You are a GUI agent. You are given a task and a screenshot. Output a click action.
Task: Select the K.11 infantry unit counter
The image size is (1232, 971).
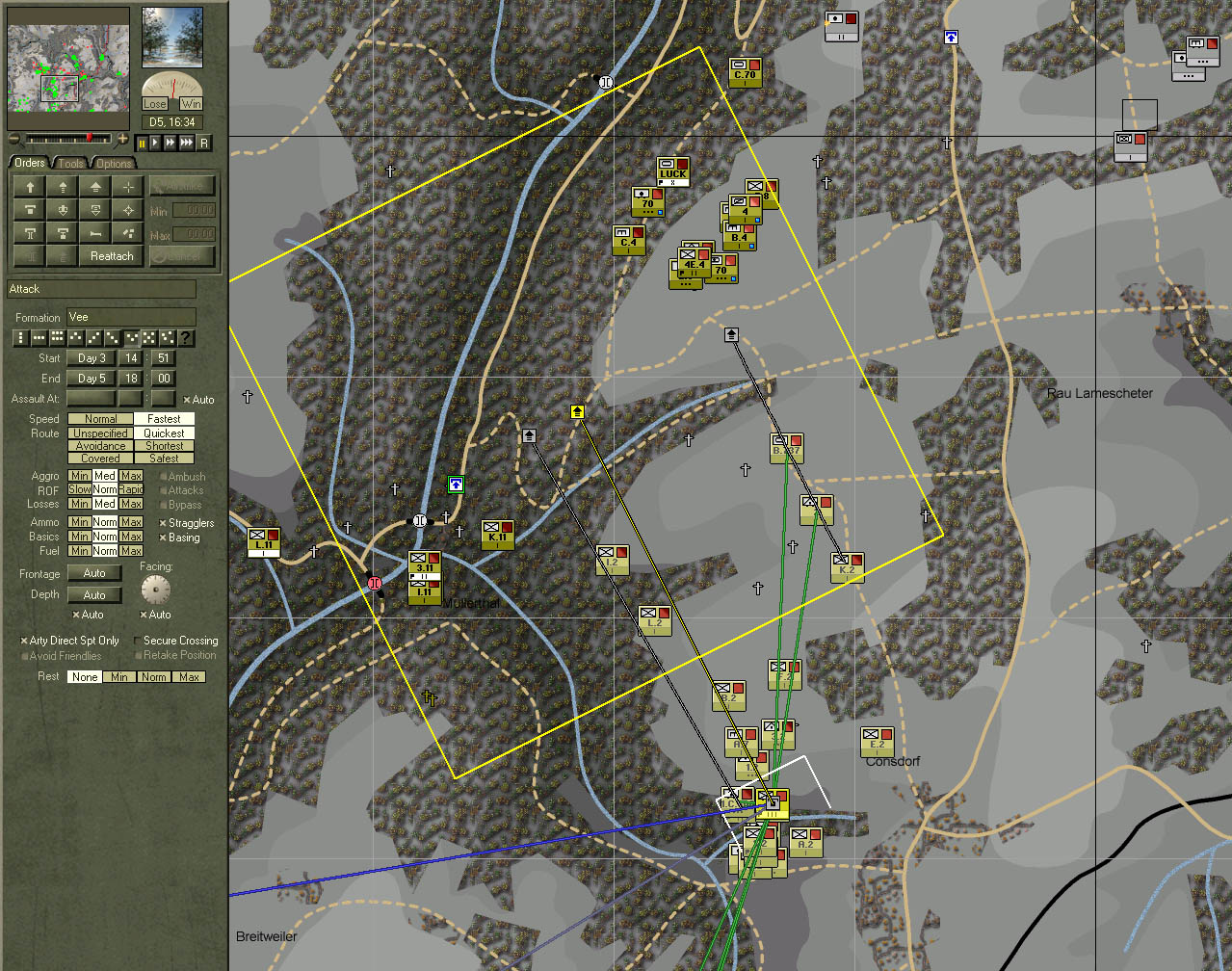[x=497, y=535]
